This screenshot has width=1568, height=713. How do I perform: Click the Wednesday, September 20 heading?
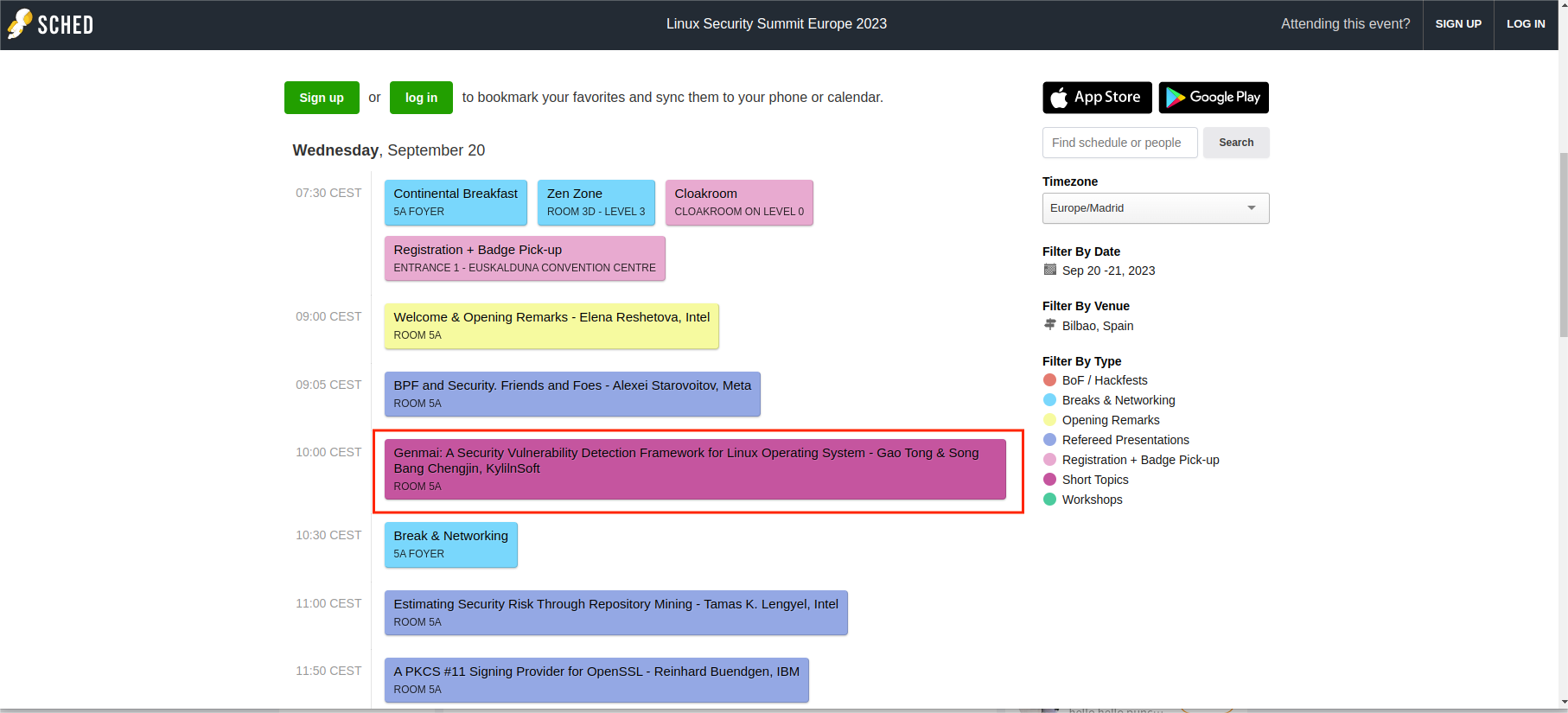pyautogui.click(x=389, y=150)
